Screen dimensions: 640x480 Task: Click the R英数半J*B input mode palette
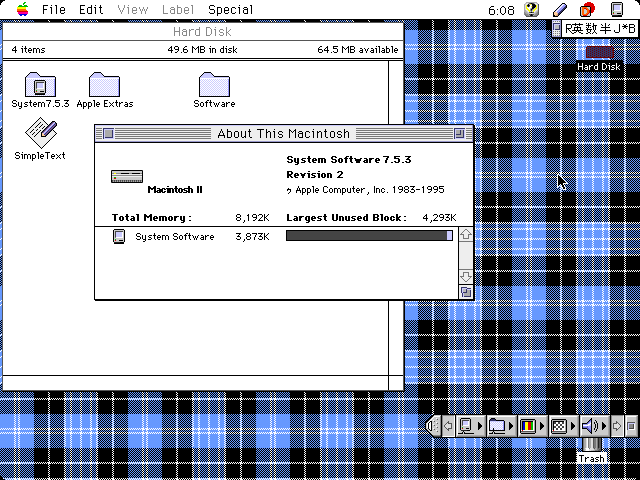[x=600, y=29]
